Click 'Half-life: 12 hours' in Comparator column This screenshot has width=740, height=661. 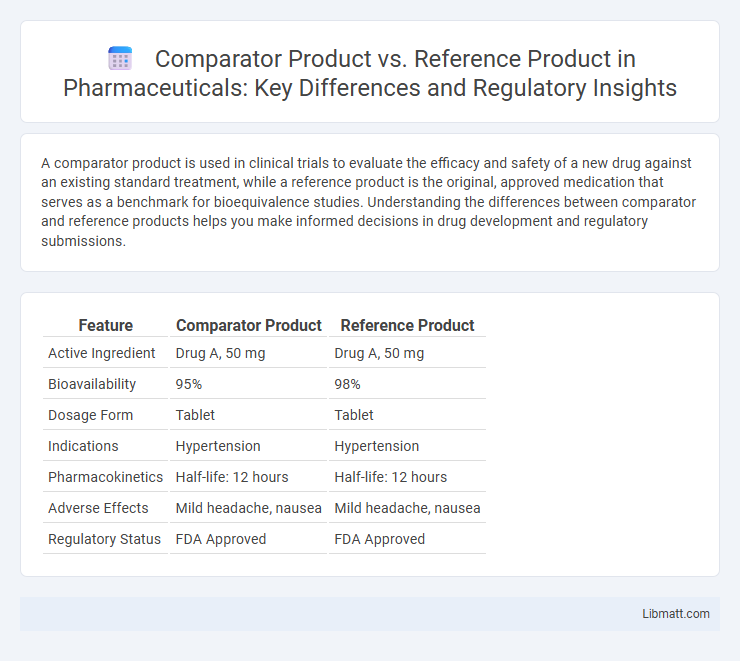(232, 477)
